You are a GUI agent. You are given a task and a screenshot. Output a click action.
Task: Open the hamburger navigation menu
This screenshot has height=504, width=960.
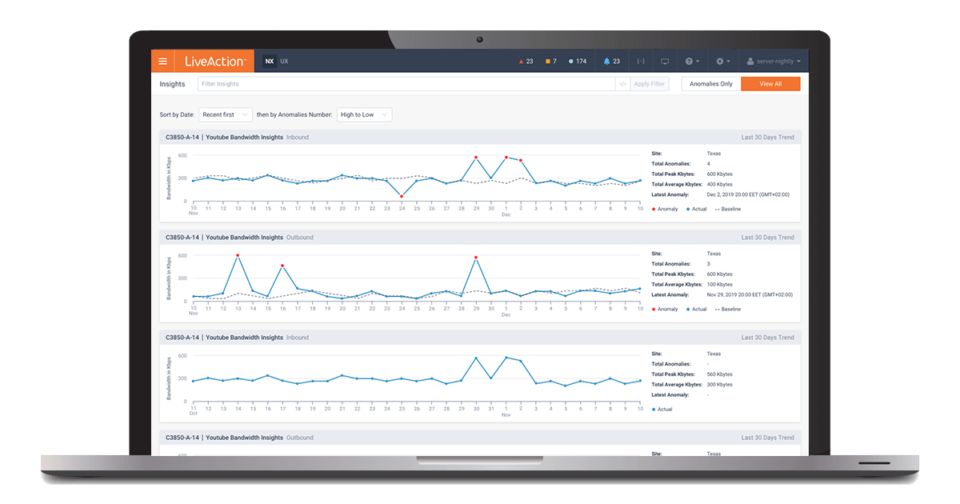[x=163, y=61]
